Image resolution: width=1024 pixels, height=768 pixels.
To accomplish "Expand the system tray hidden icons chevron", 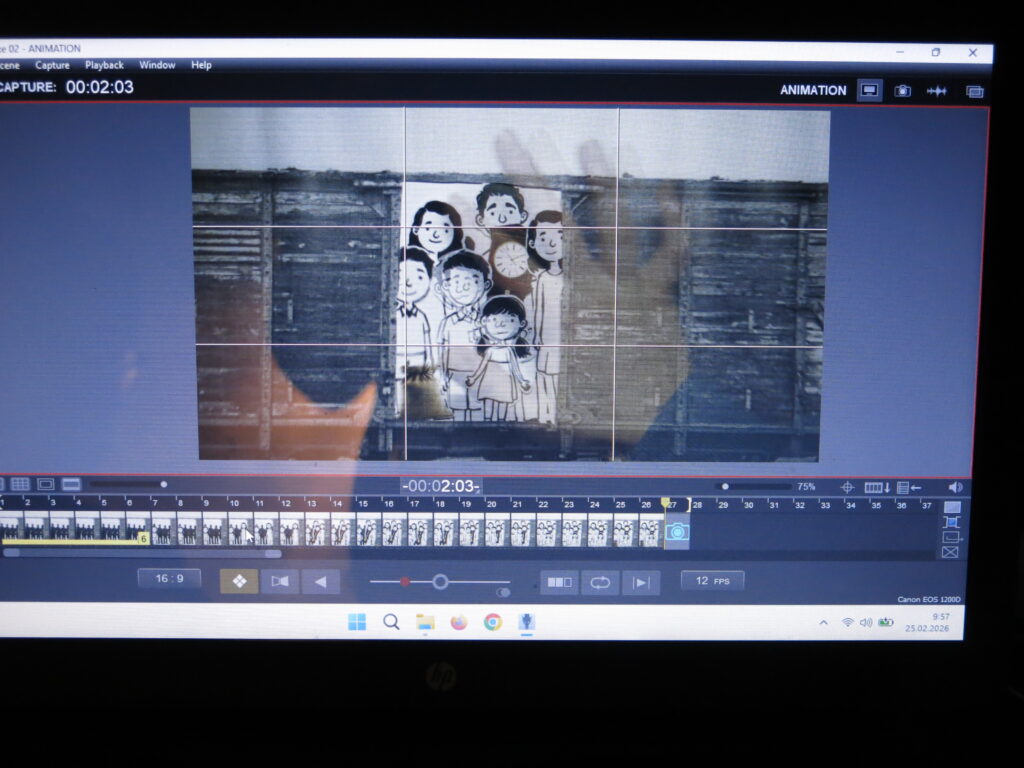I will click(823, 622).
